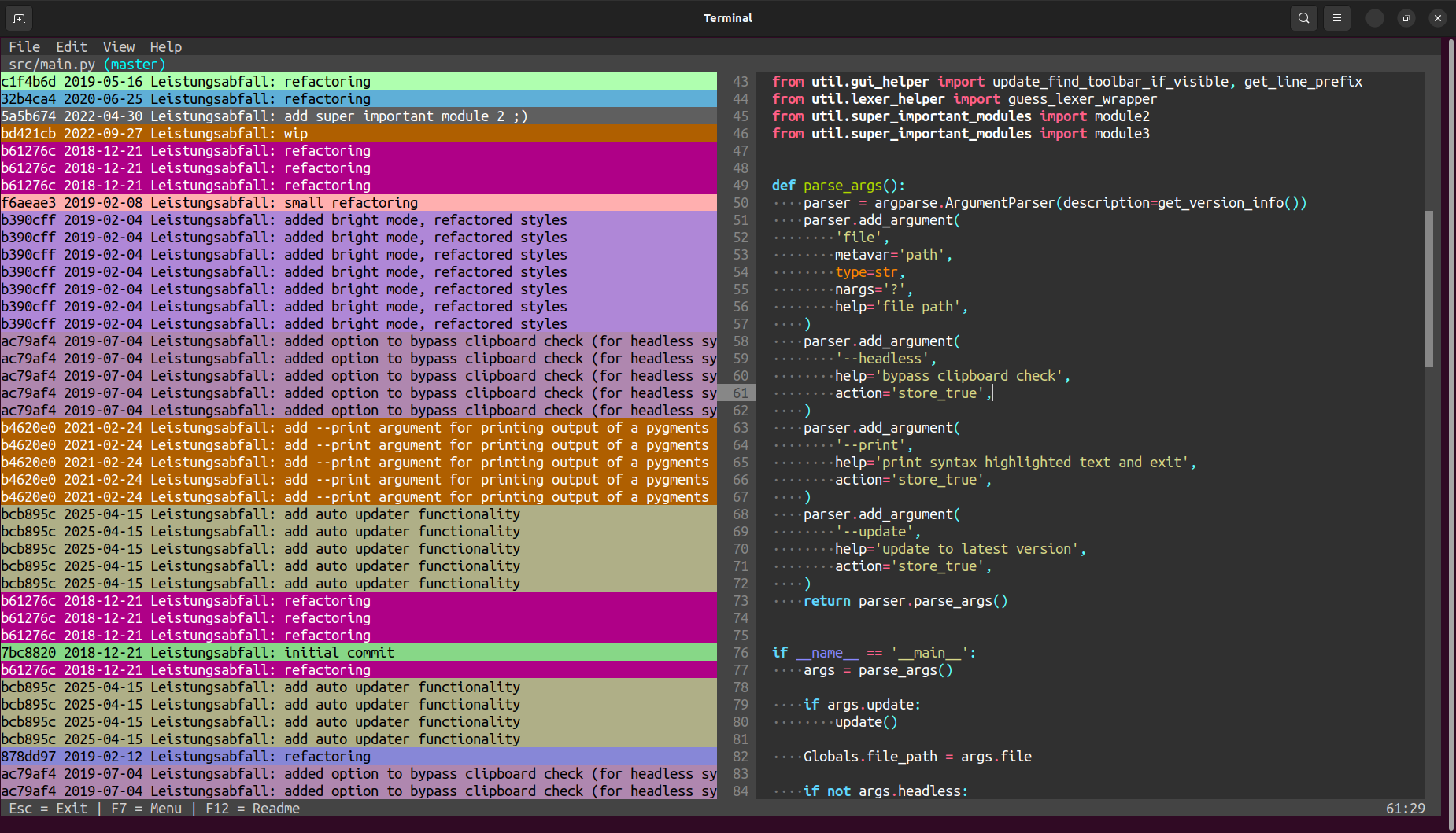Click the new tab icon in title bar
This screenshot has height=833, width=1456.
click(19, 18)
